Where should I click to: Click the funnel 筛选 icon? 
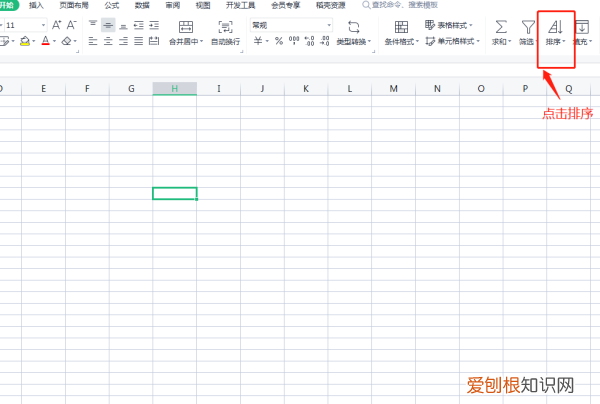tap(528, 27)
